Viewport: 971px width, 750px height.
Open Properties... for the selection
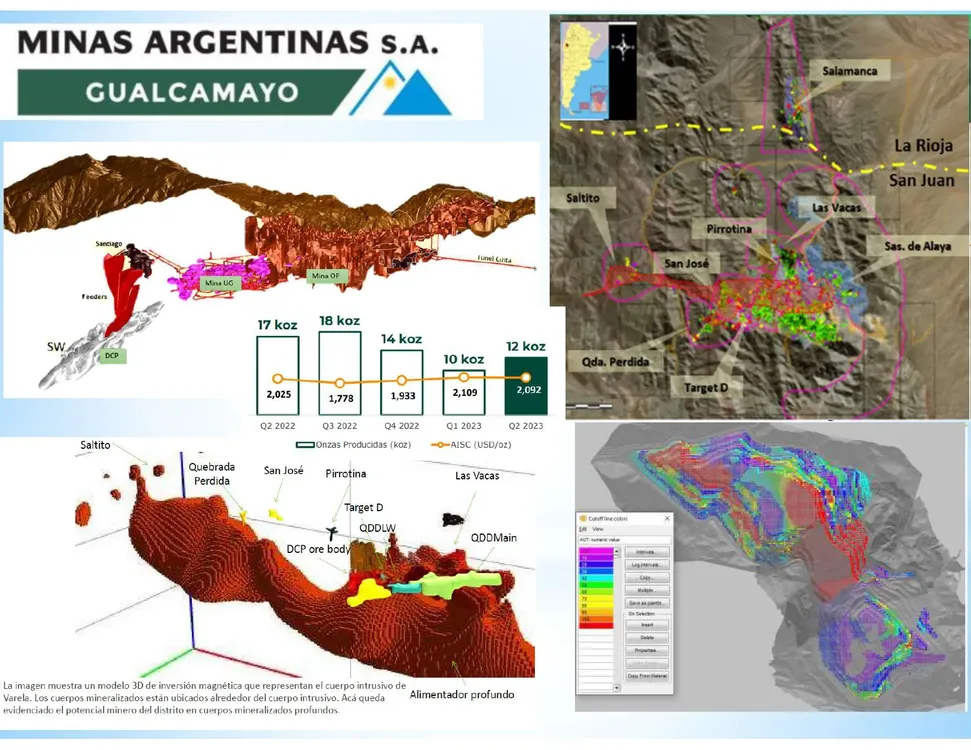(x=646, y=650)
